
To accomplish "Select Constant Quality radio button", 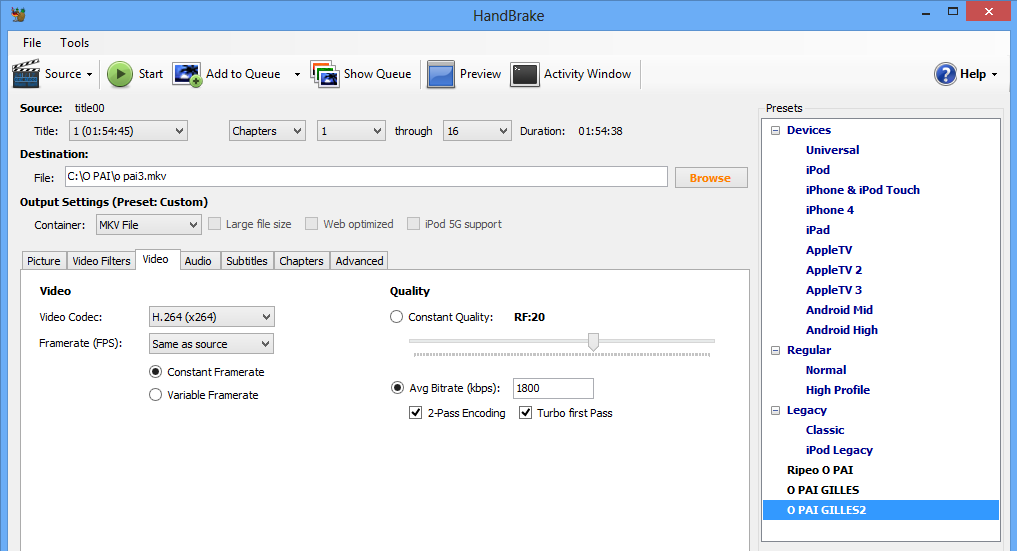I will [x=396, y=317].
